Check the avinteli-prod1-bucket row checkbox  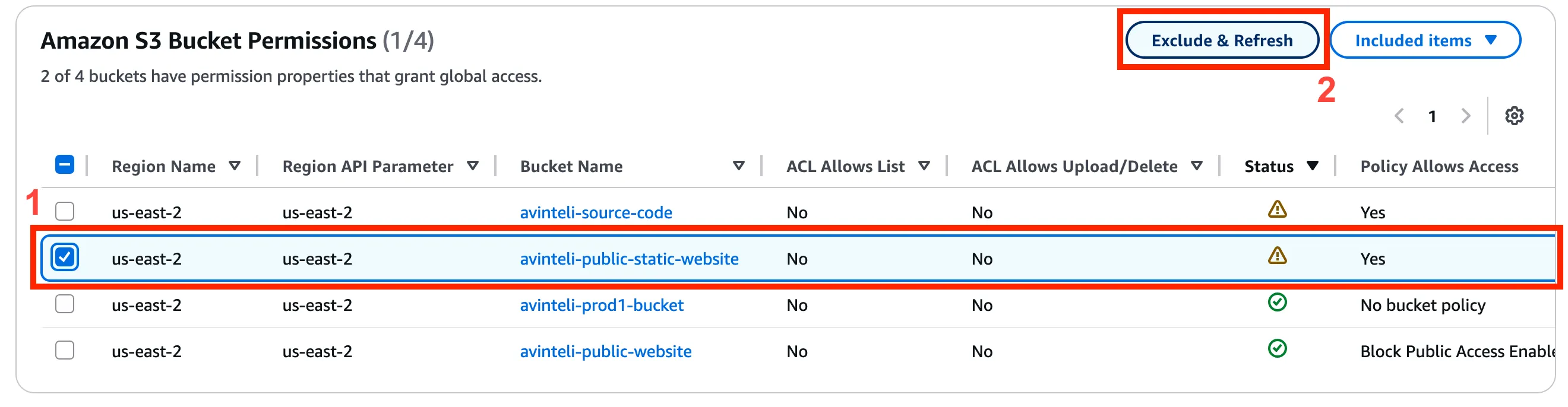(x=65, y=304)
